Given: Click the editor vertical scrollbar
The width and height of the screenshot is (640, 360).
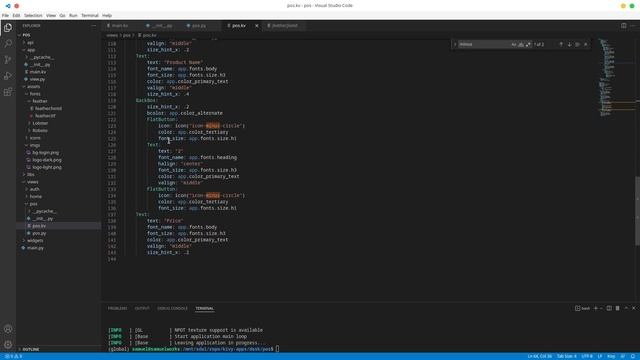Looking at the screenshot, I should pos(638,211).
